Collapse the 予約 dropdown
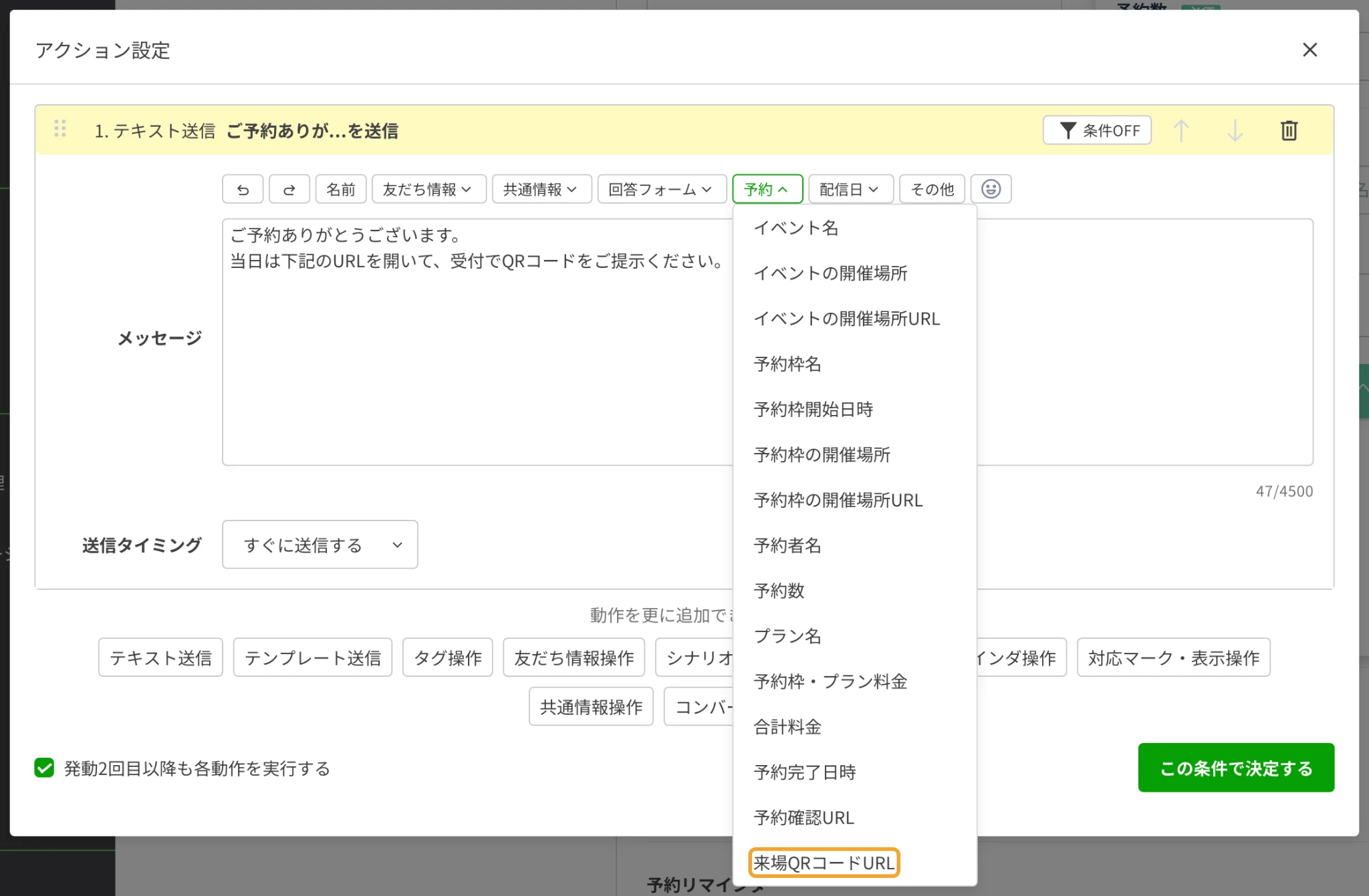The width and height of the screenshot is (1369, 896). 767,190
